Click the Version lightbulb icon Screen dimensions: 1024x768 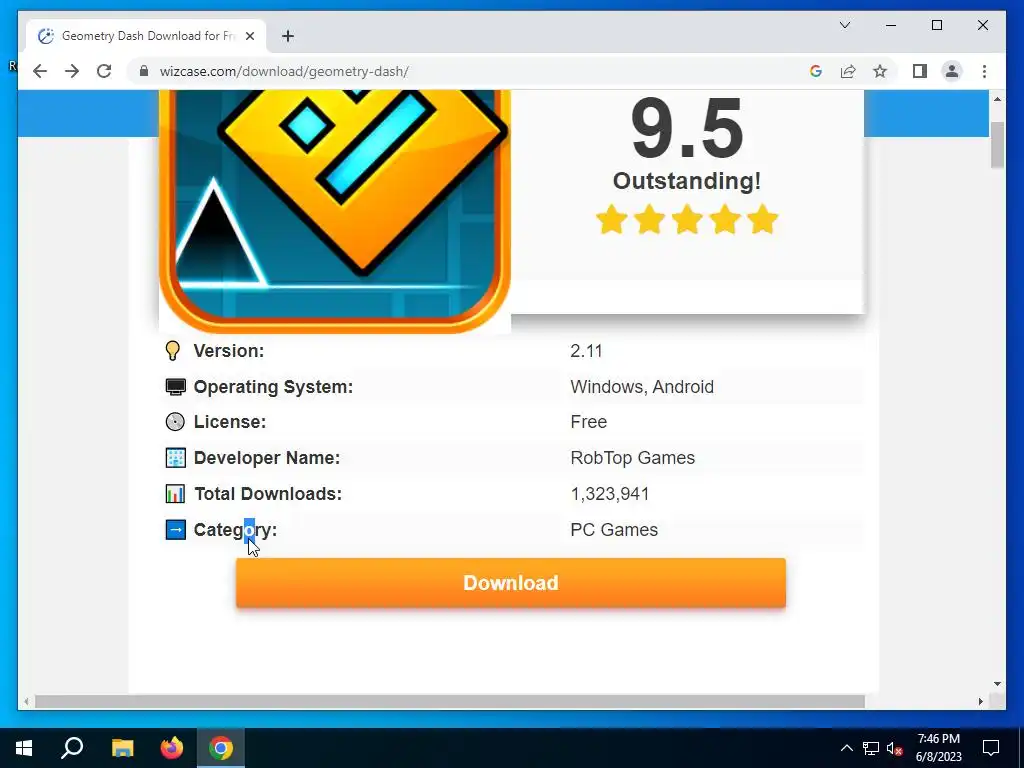click(x=172, y=351)
